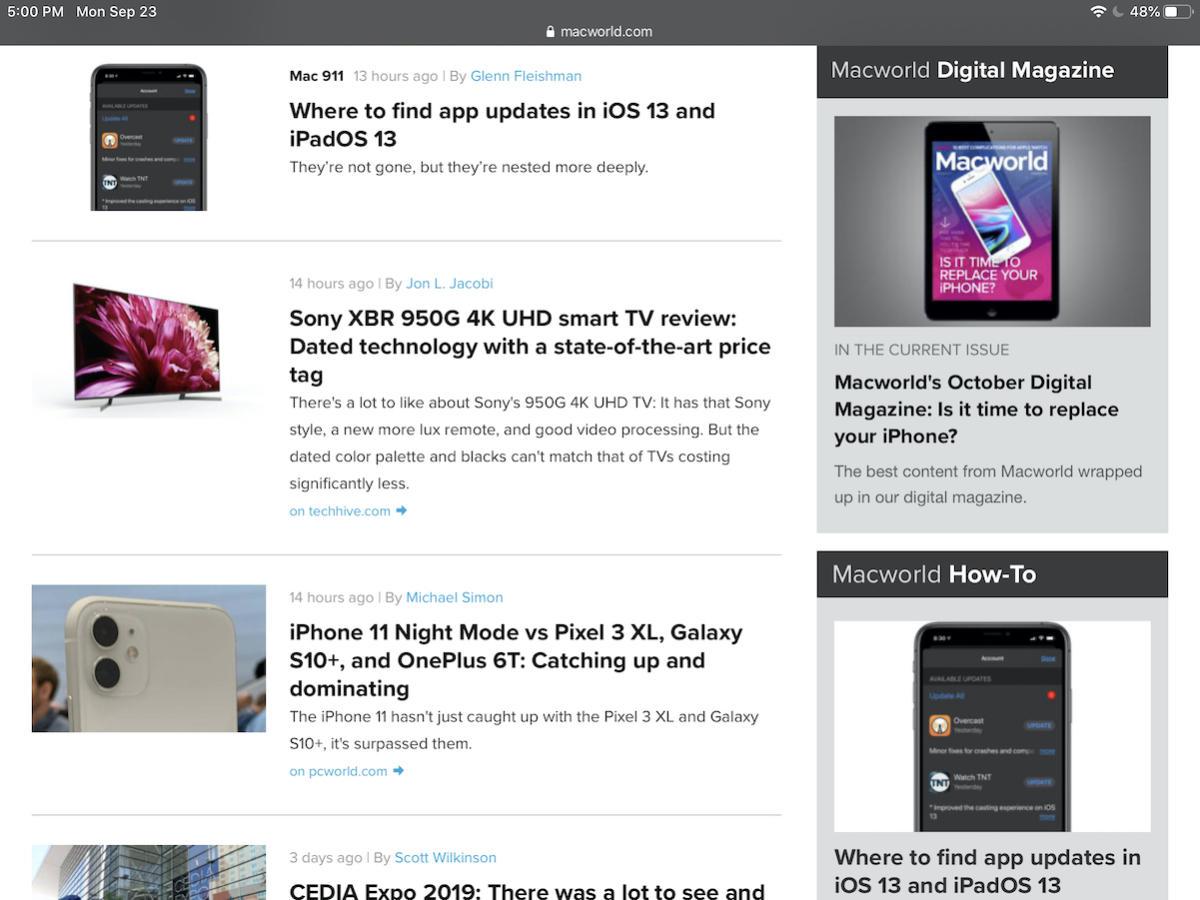Screen dimensions: 1200x900
Task: Open the iPhone app updates thumbnail in main list
Action: point(149,137)
